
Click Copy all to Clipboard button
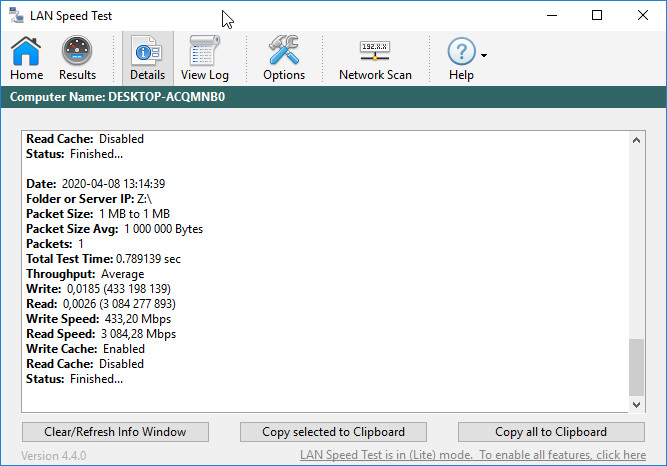click(x=551, y=432)
